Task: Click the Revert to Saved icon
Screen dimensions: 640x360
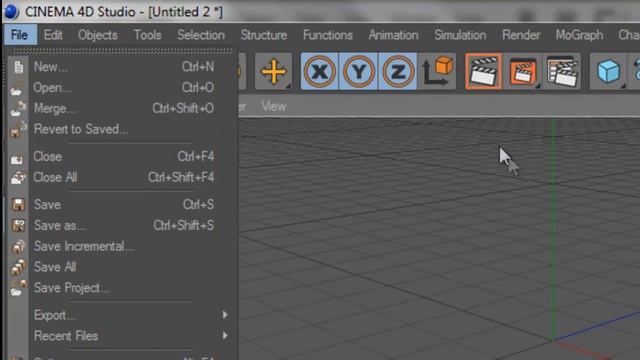Action: [18, 129]
